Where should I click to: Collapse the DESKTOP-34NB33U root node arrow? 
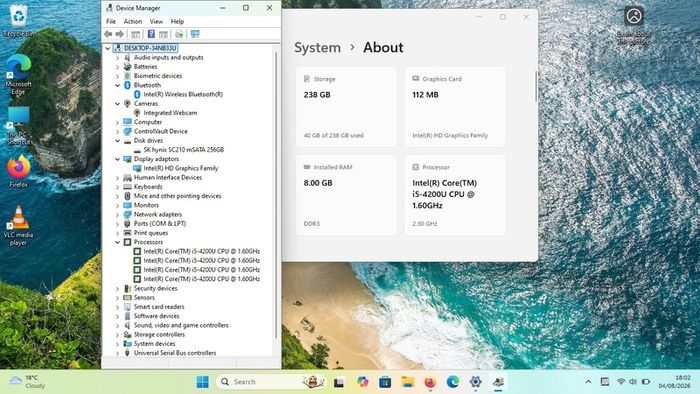[108, 48]
